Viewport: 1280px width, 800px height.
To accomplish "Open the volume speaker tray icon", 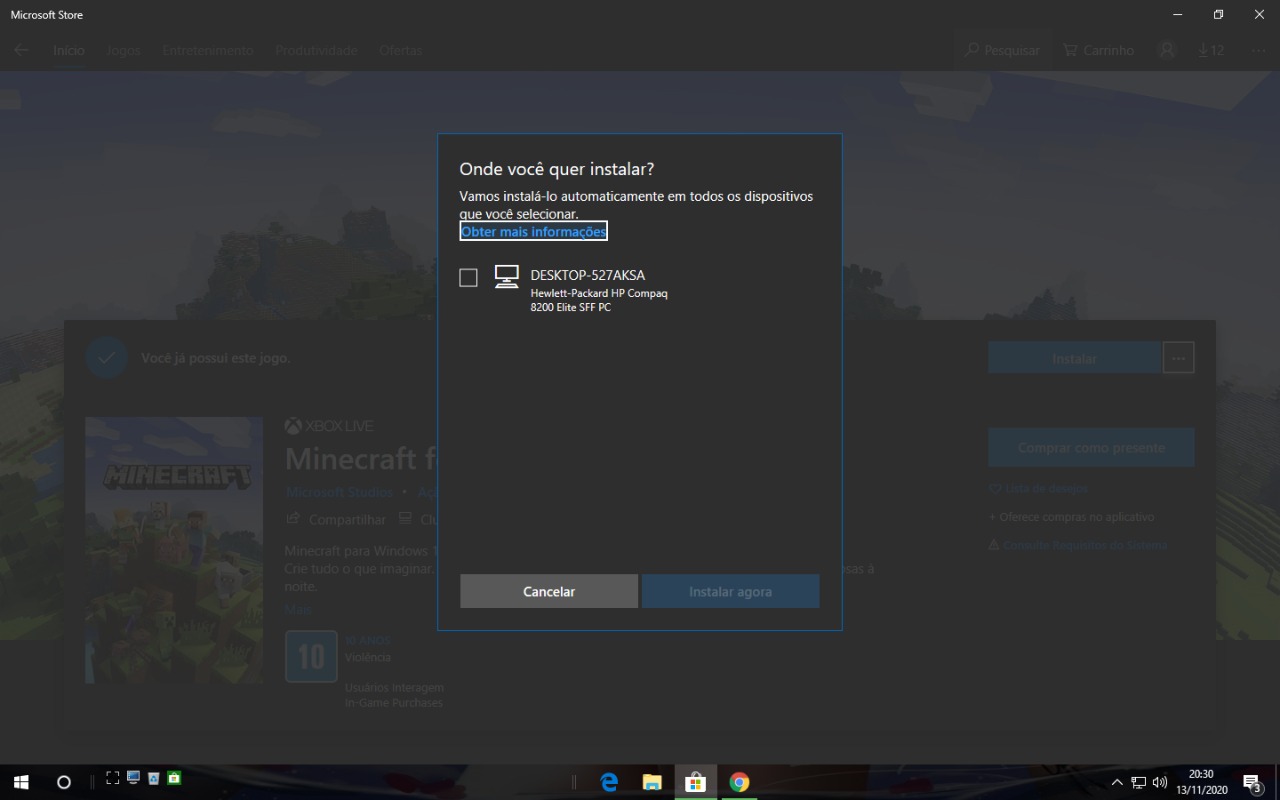I will coord(1160,782).
